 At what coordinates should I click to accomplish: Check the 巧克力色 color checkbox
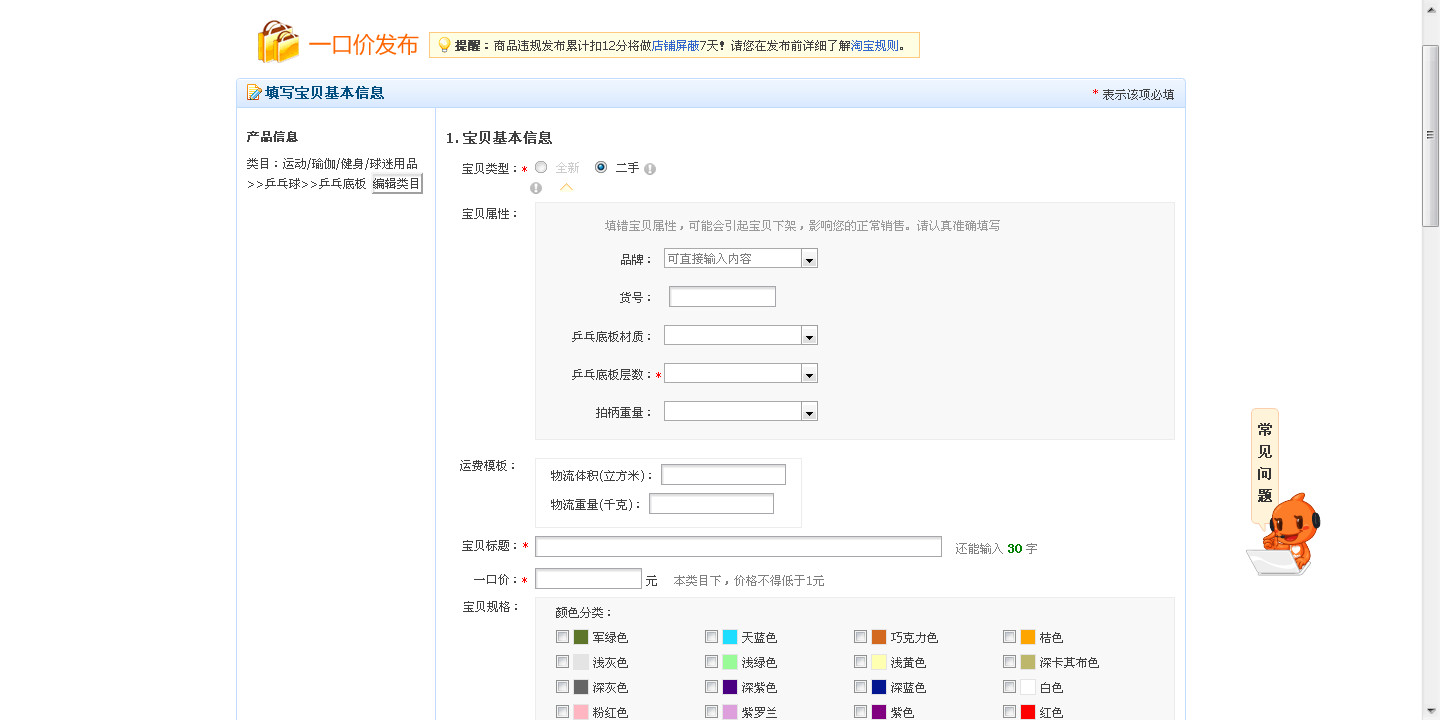coord(860,637)
